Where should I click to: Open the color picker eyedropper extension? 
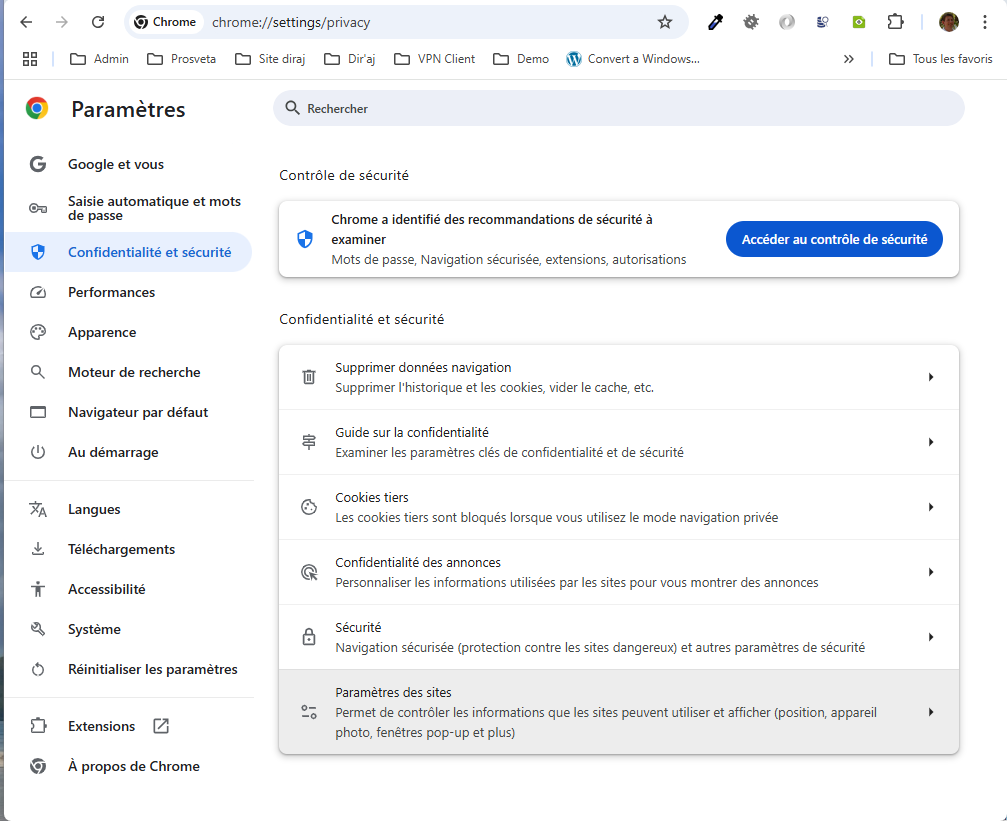coord(715,22)
